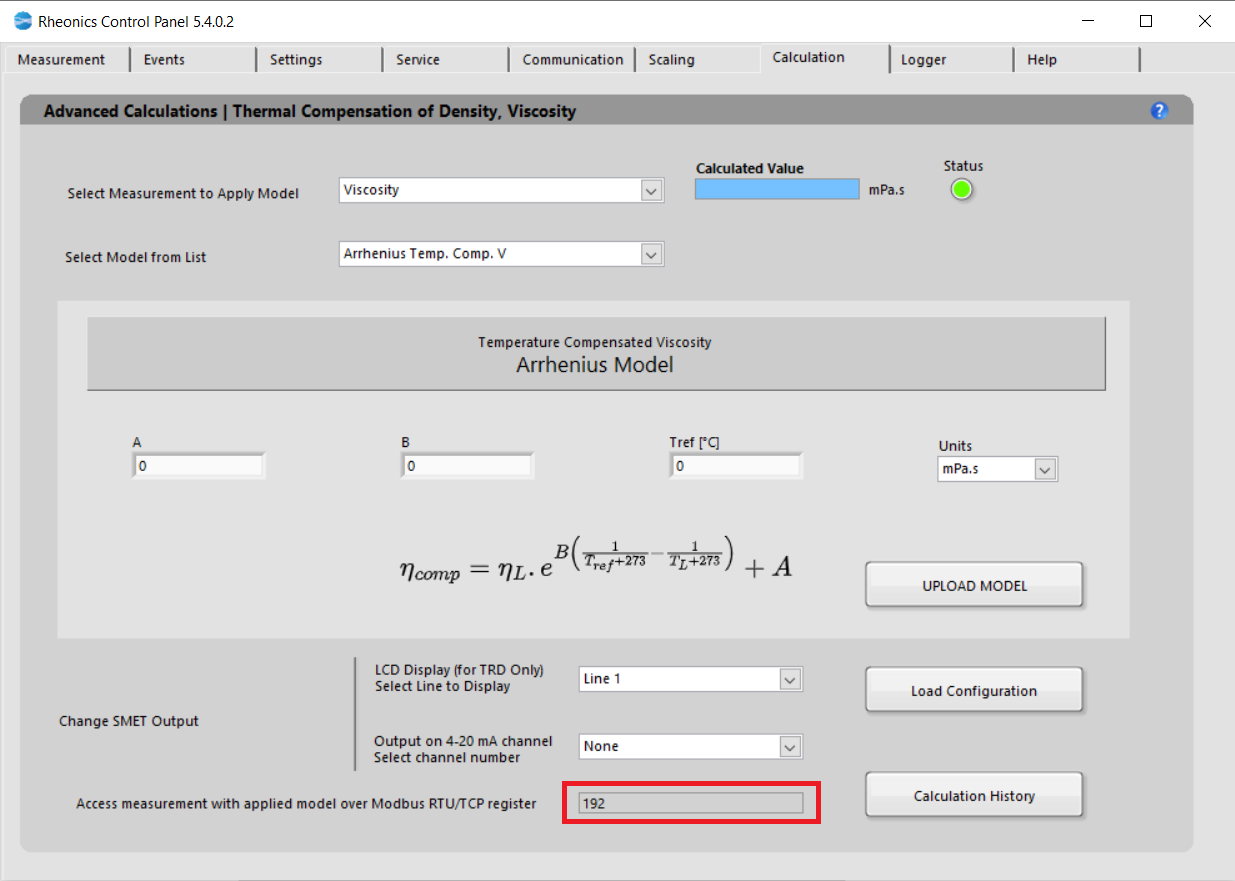Open the 4-20 mA channel number dropdown
The image size is (1235, 881).
[x=691, y=747]
